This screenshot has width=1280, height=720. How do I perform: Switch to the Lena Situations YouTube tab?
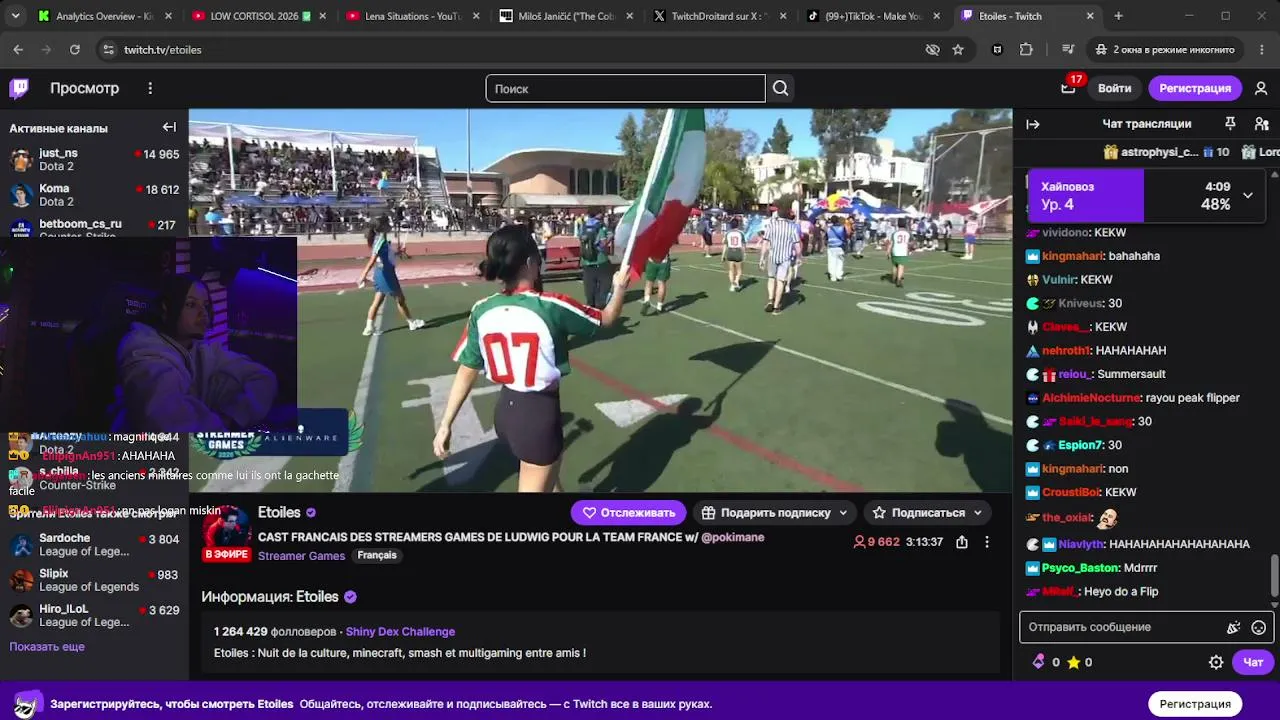click(411, 16)
